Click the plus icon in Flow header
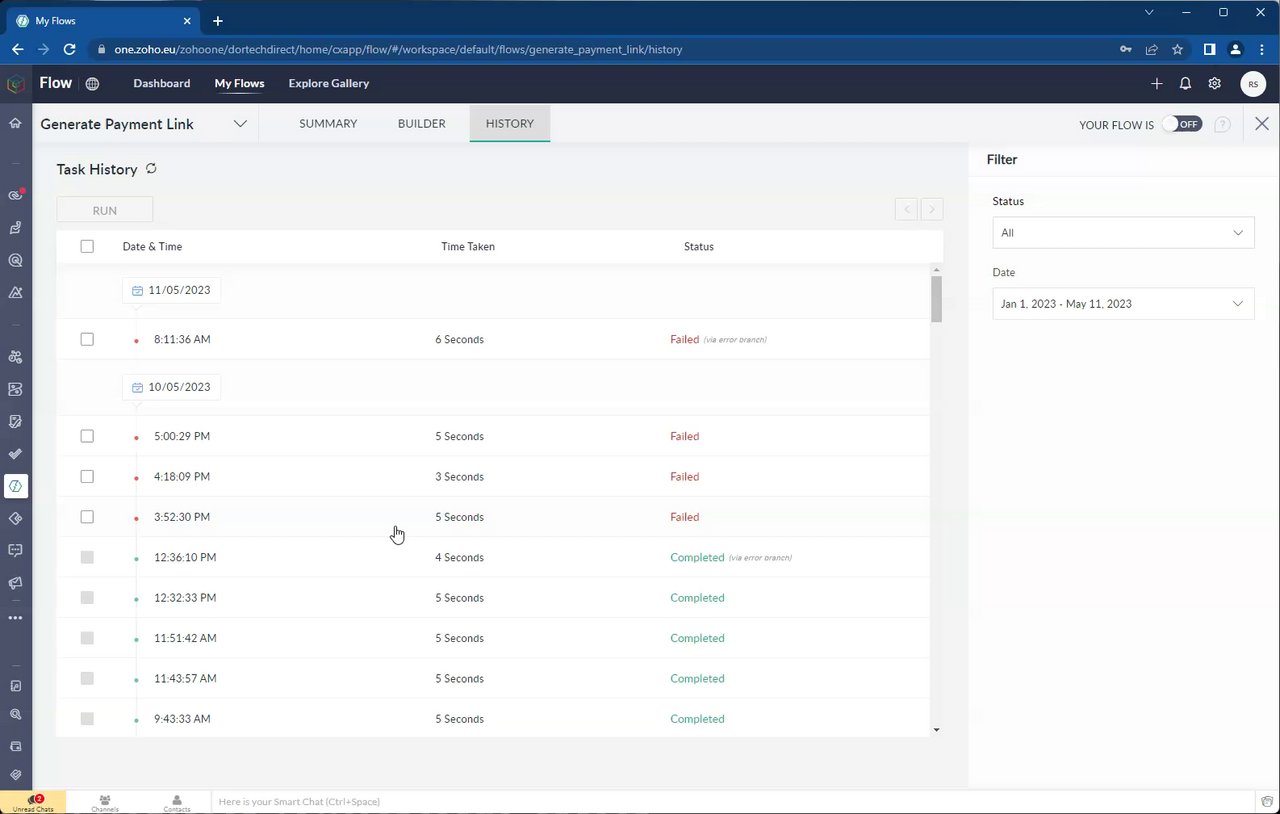Screen dimensions: 1280x814 (1156, 84)
